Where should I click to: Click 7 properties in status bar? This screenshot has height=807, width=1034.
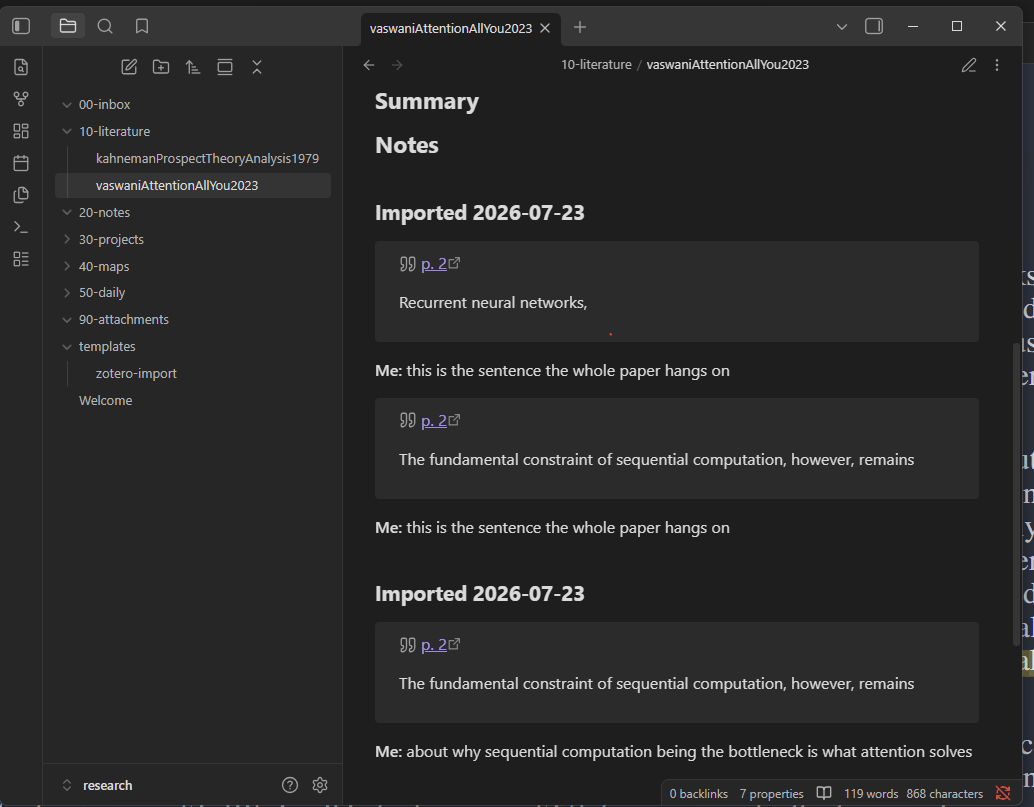[x=772, y=794]
